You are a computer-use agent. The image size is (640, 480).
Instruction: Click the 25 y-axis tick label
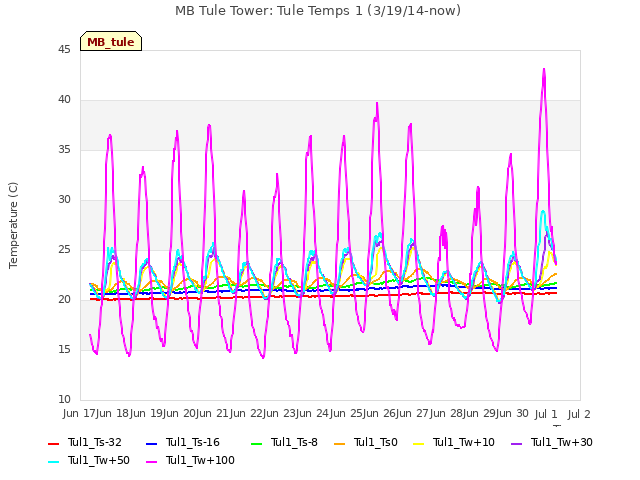click(64, 250)
